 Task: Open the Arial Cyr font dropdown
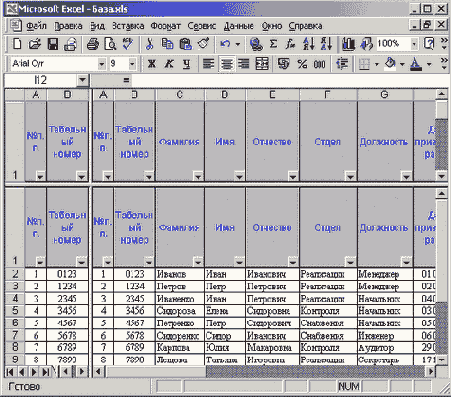pos(101,63)
